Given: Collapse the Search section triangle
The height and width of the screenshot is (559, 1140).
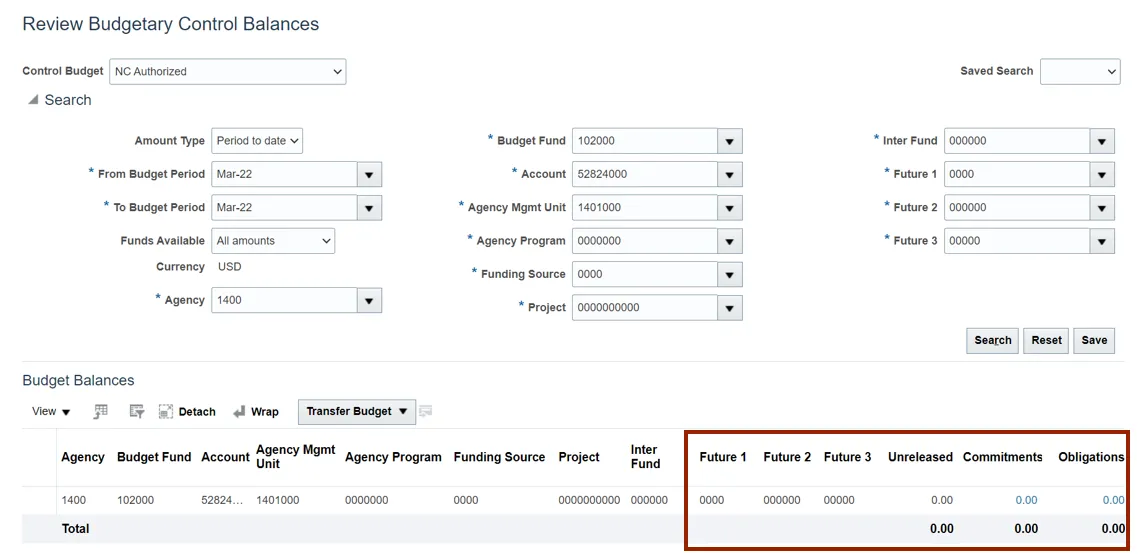Looking at the screenshot, I should 33,100.
